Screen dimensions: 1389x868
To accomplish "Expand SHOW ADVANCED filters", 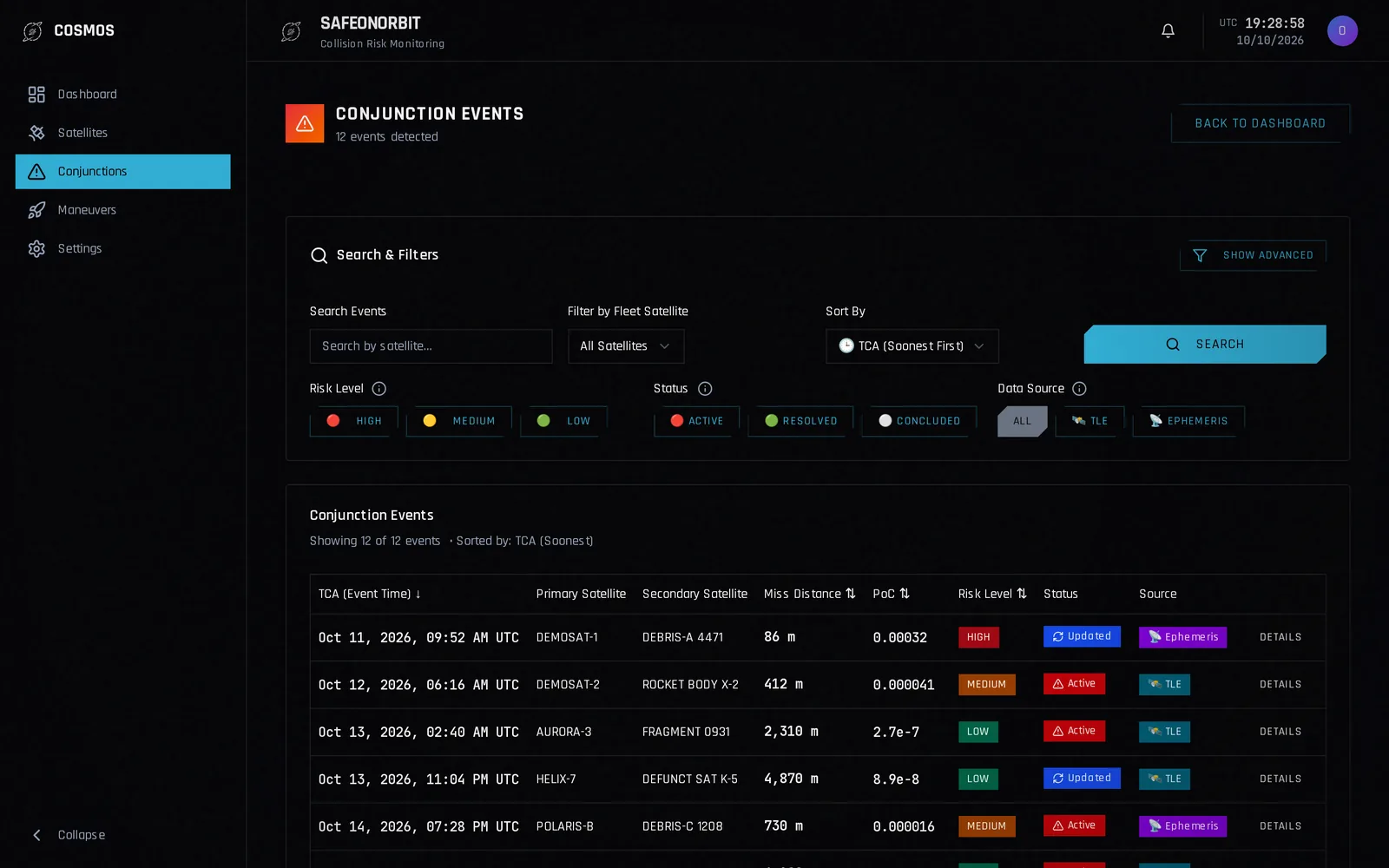I will pos(1253,255).
